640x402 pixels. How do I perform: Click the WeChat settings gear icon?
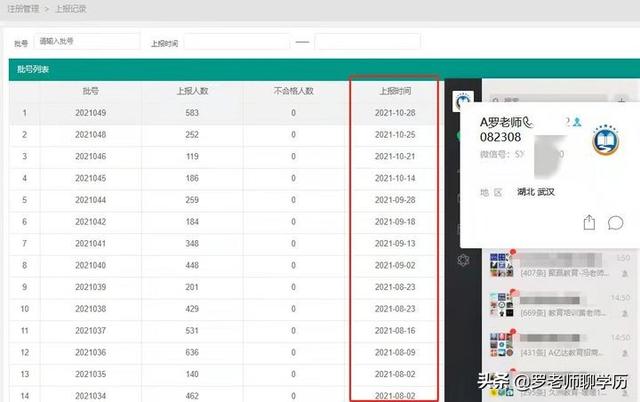tap(463, 260)
